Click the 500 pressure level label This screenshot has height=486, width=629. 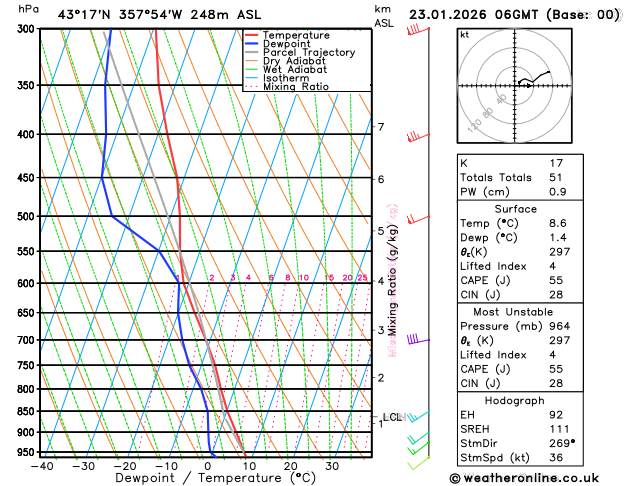pyautogui.click(x=28, y=217)
